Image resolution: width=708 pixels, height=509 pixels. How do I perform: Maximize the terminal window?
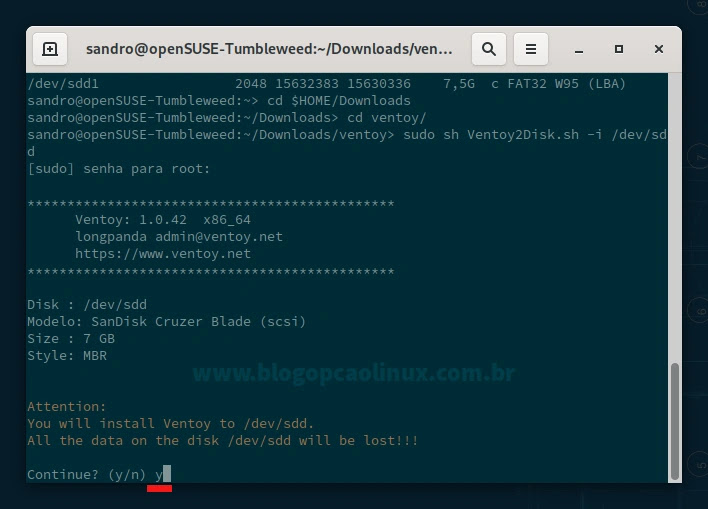tap(619, 49)
